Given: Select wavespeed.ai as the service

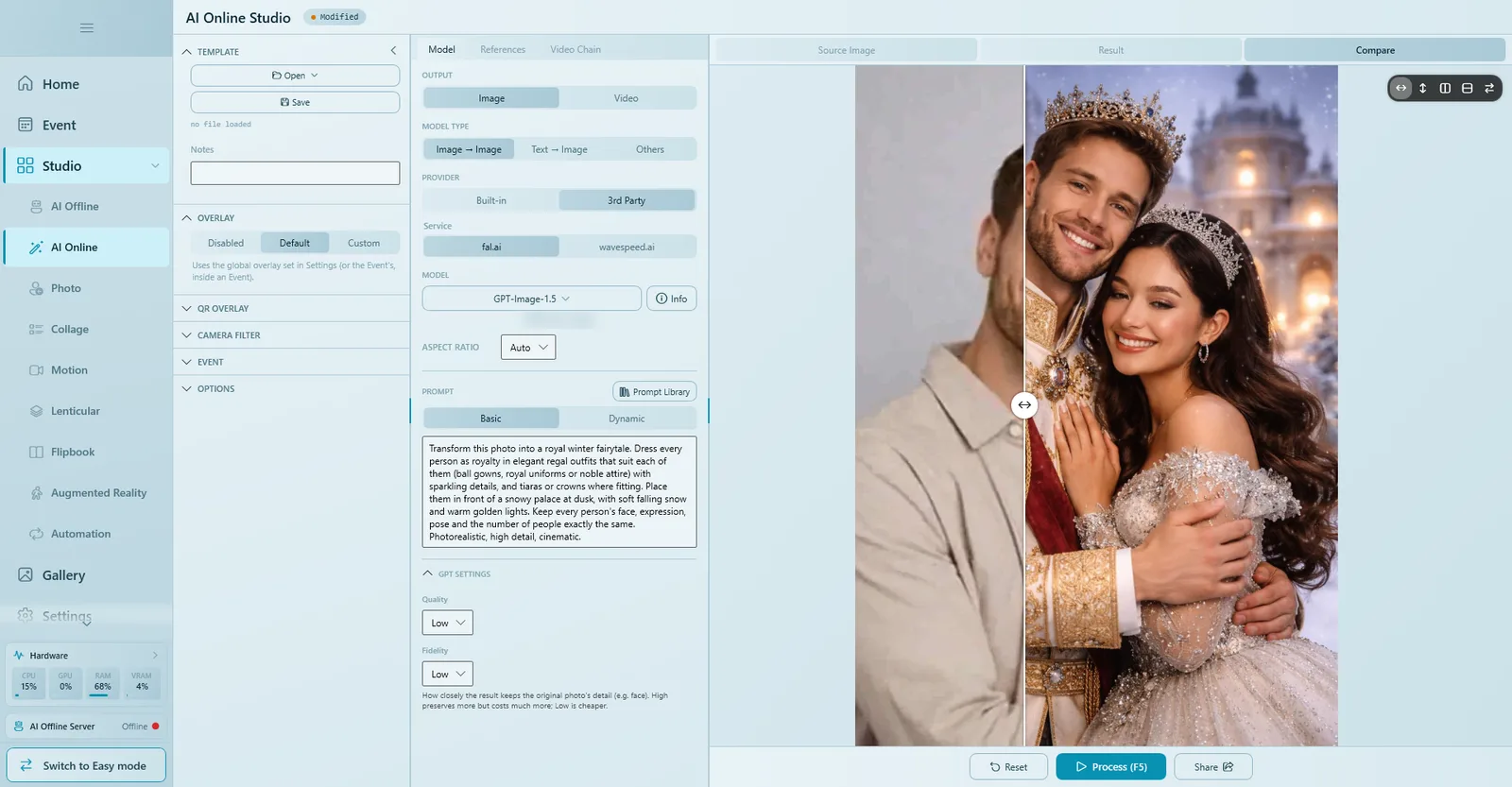Looking at the screenshot, I should pyautogui.click(x=627, y=248).
